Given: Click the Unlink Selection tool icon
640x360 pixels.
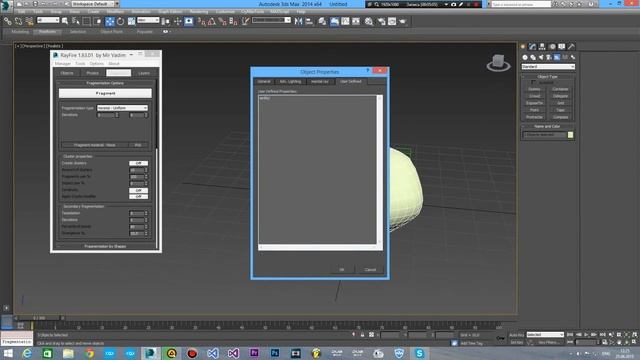Looking at the screenshot, I should (18, 21).
